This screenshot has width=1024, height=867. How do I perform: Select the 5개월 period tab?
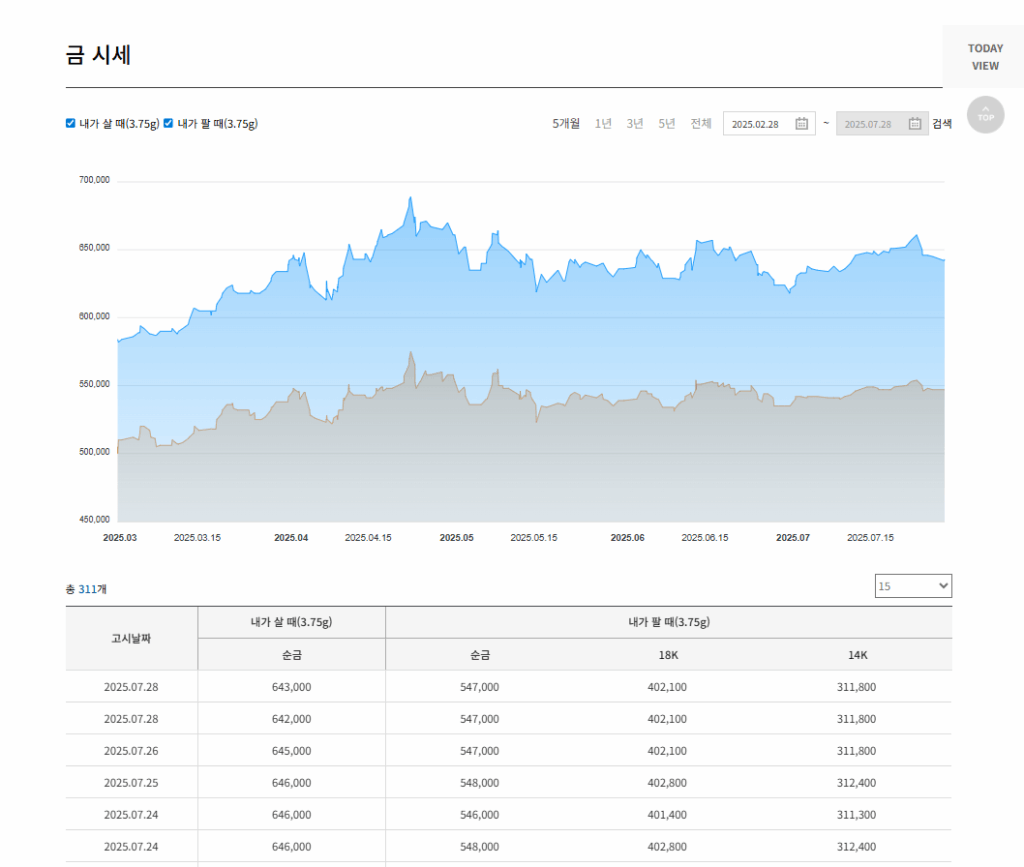566,124
